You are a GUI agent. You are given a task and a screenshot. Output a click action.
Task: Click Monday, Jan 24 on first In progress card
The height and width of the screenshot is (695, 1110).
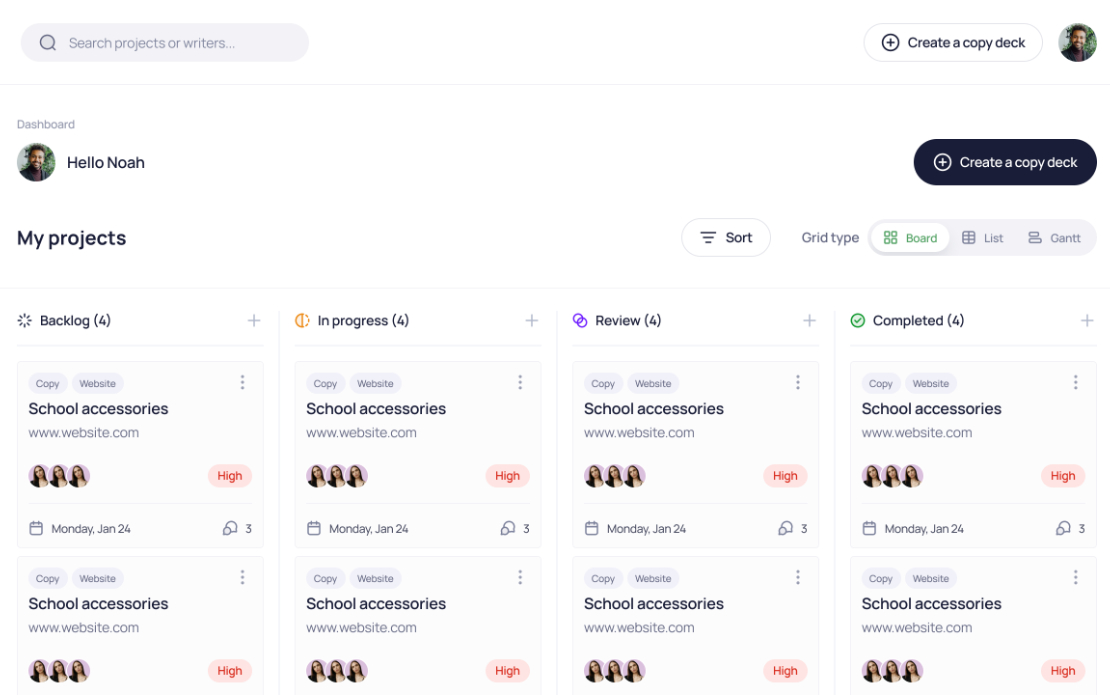click(x=369, y=529)
